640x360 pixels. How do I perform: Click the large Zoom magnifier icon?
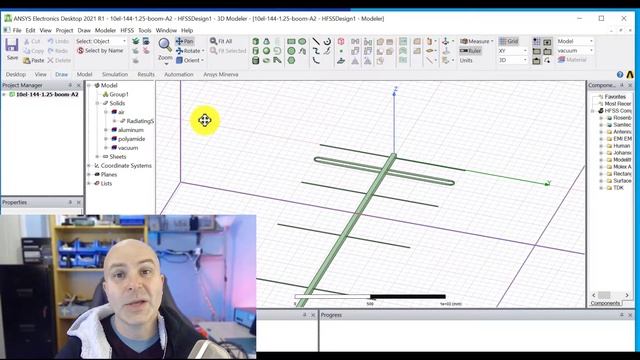(165, 45)
